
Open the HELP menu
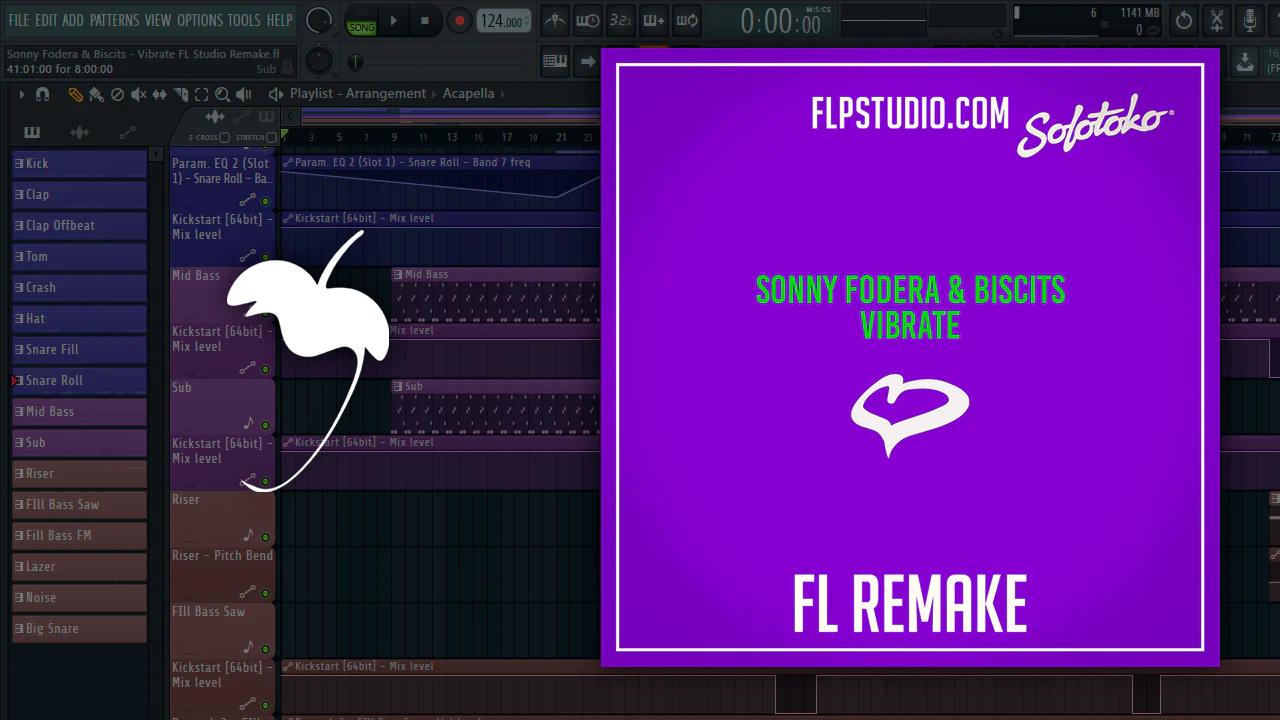[279, 20]
